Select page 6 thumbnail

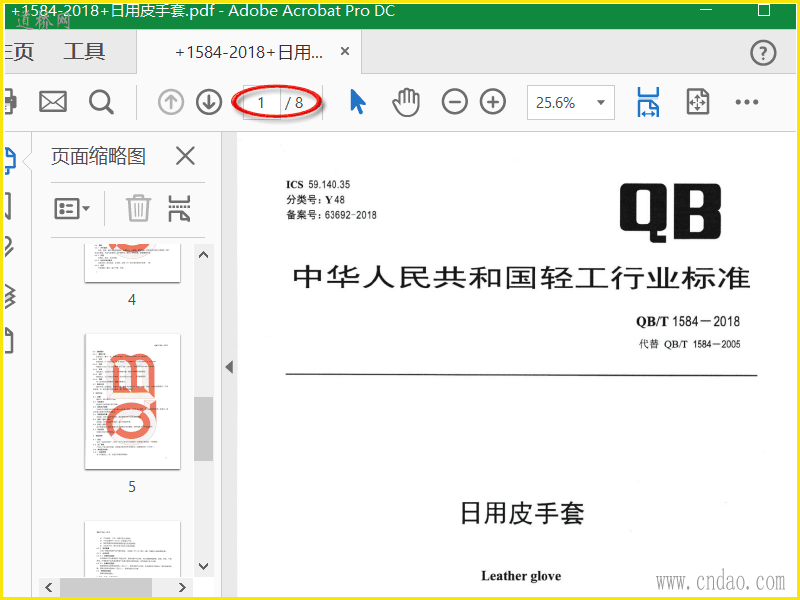pos(132,549)
